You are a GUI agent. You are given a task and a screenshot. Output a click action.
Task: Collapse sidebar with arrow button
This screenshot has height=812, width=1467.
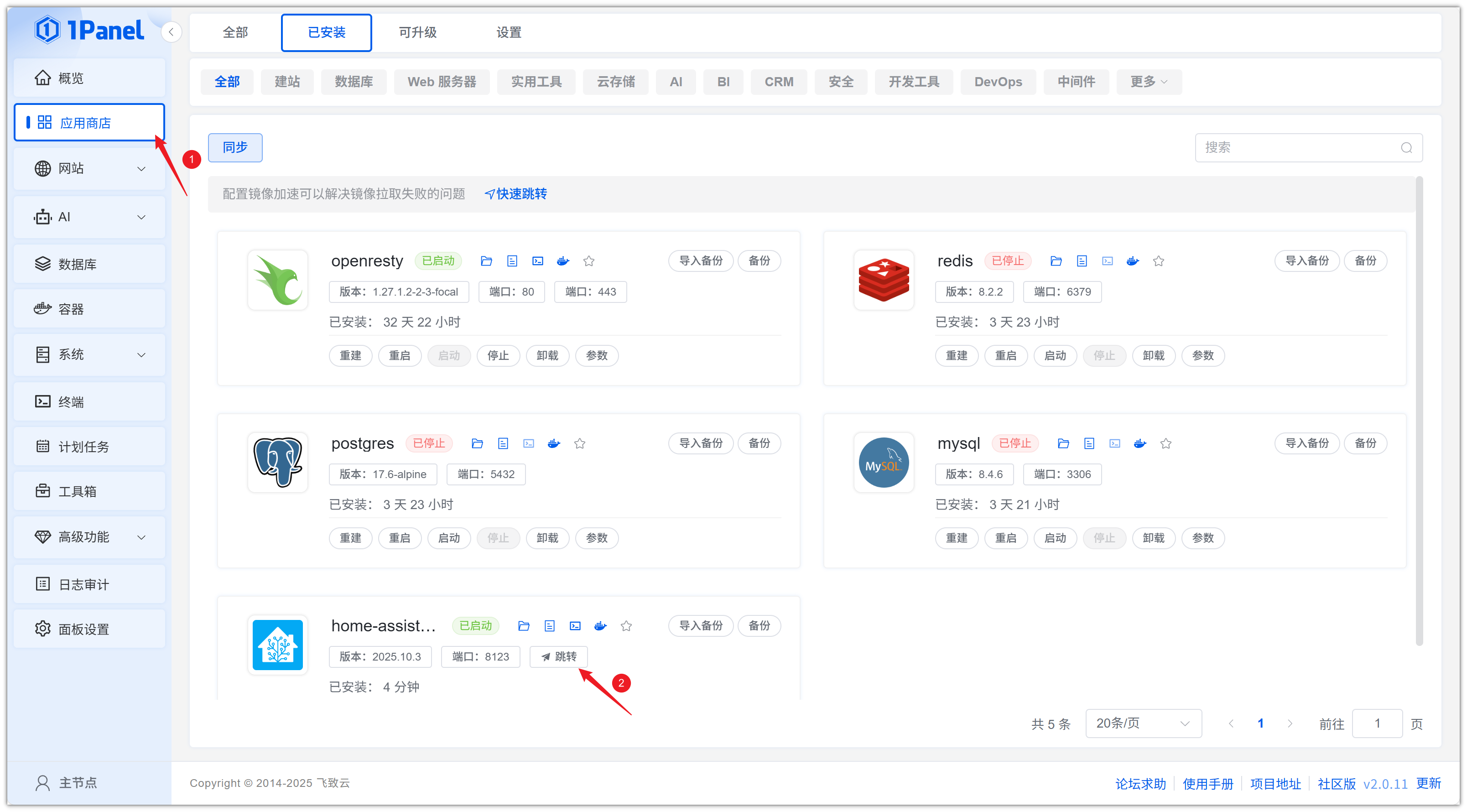coord(172,32)
